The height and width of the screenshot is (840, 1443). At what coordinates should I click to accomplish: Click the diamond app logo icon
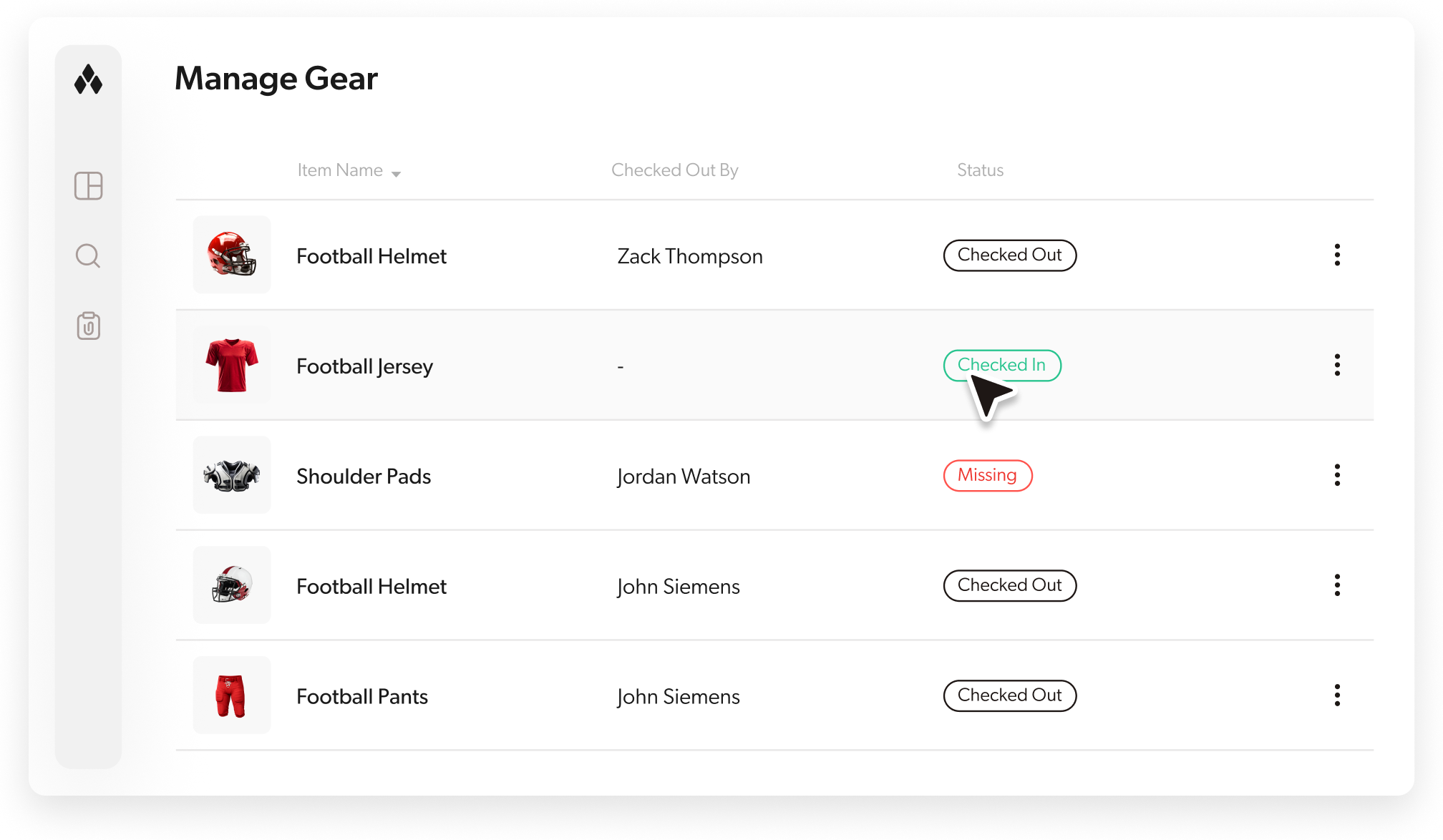[88, 81]
